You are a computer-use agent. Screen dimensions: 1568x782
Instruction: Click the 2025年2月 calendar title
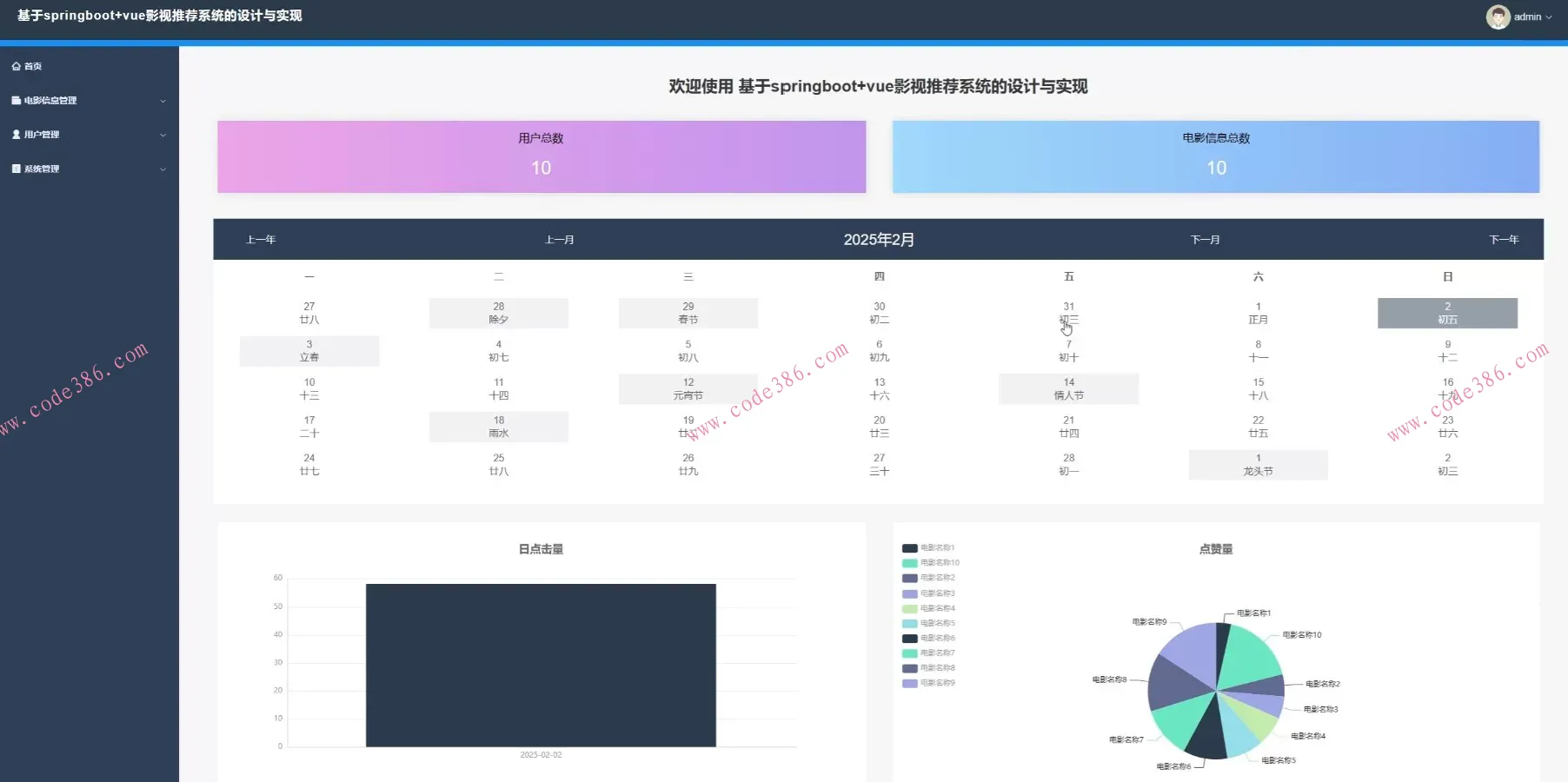coord(879,240)
